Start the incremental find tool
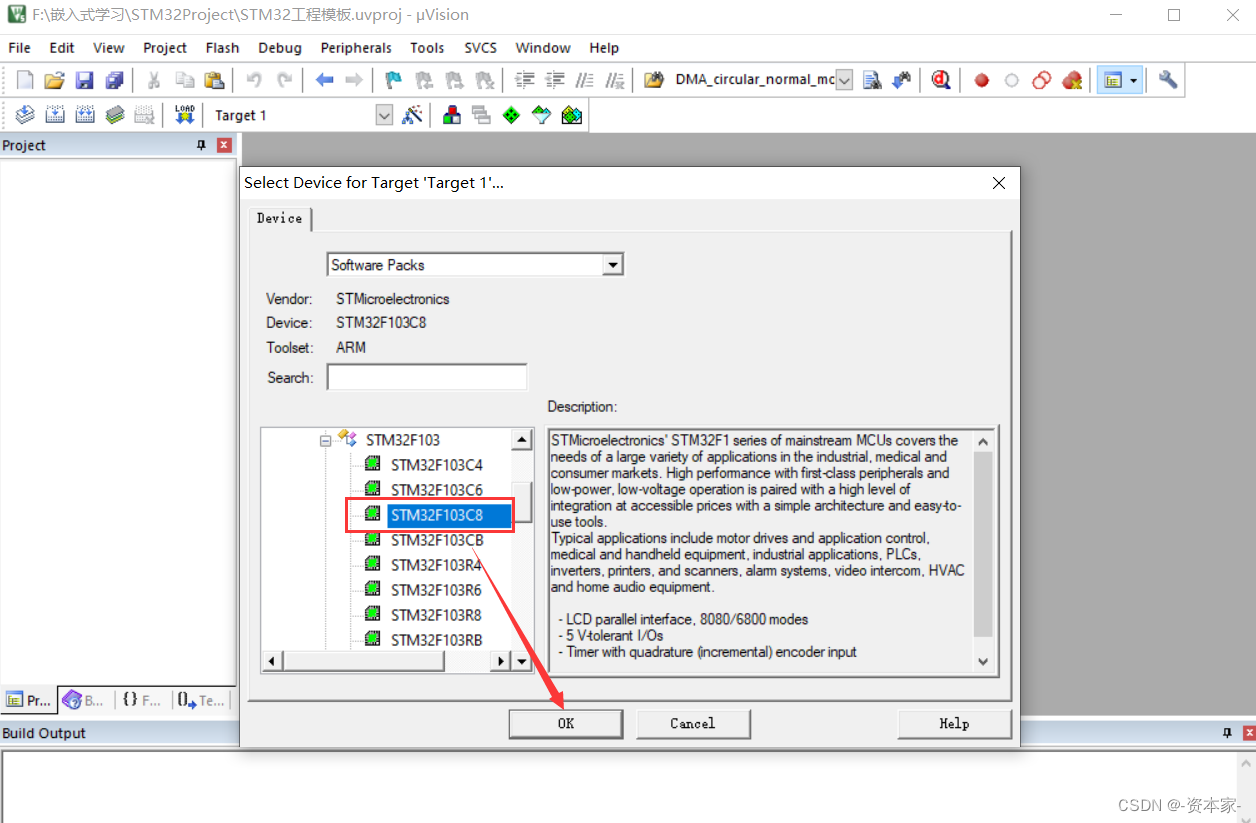Viewport: 1256px width, 823px height. pos(902,80)
